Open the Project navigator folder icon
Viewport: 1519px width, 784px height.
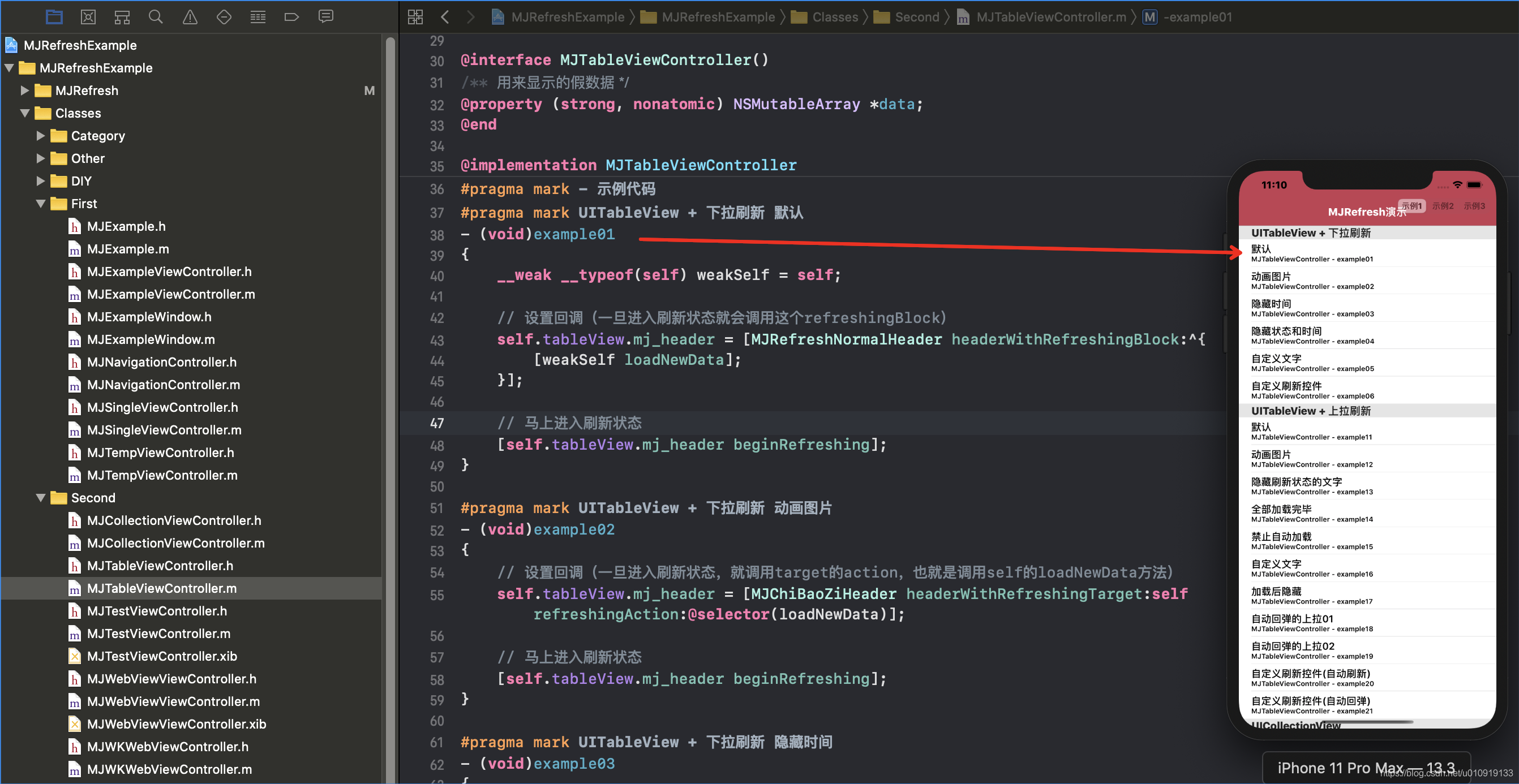[54, 16]
